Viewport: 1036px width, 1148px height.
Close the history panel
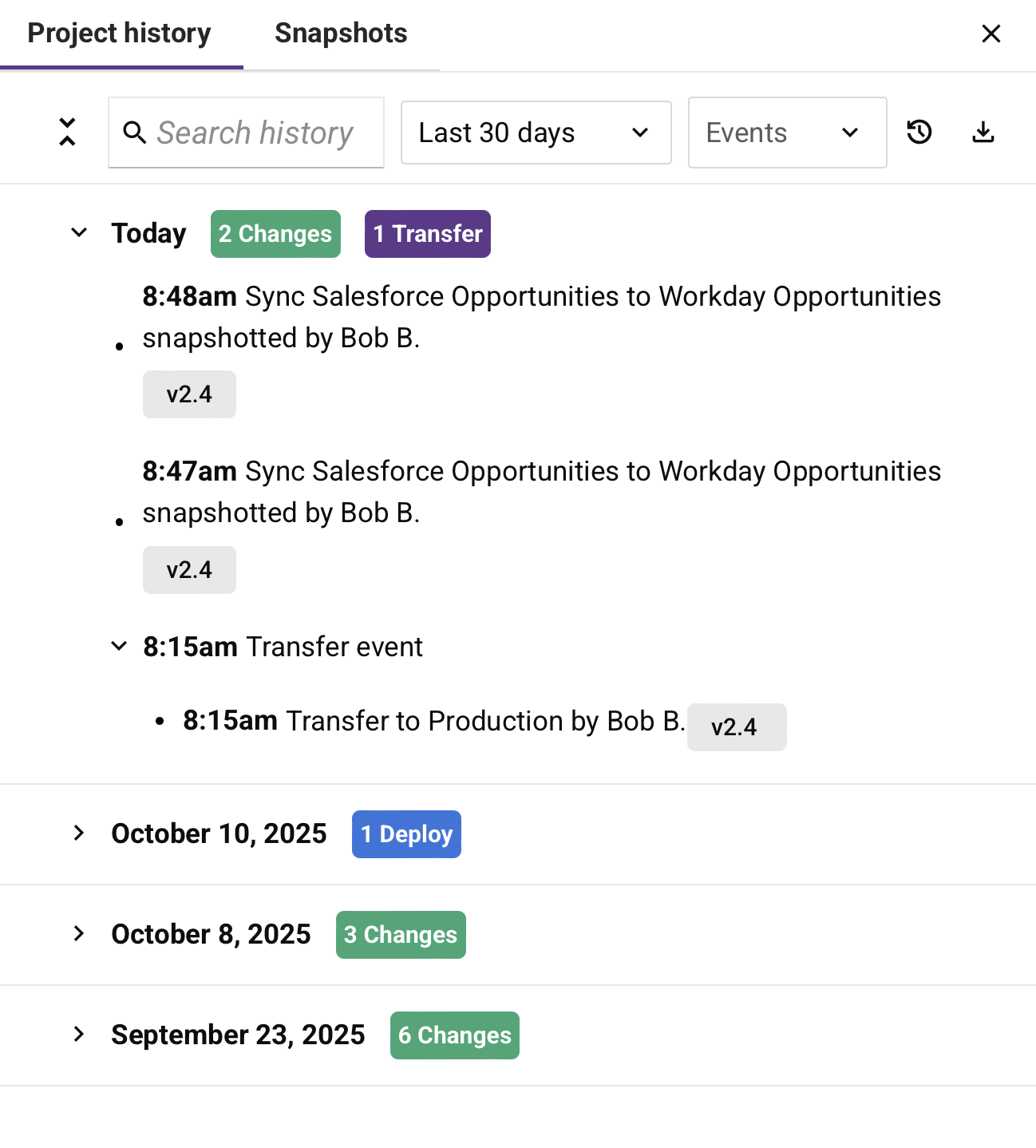coord(991,34)
